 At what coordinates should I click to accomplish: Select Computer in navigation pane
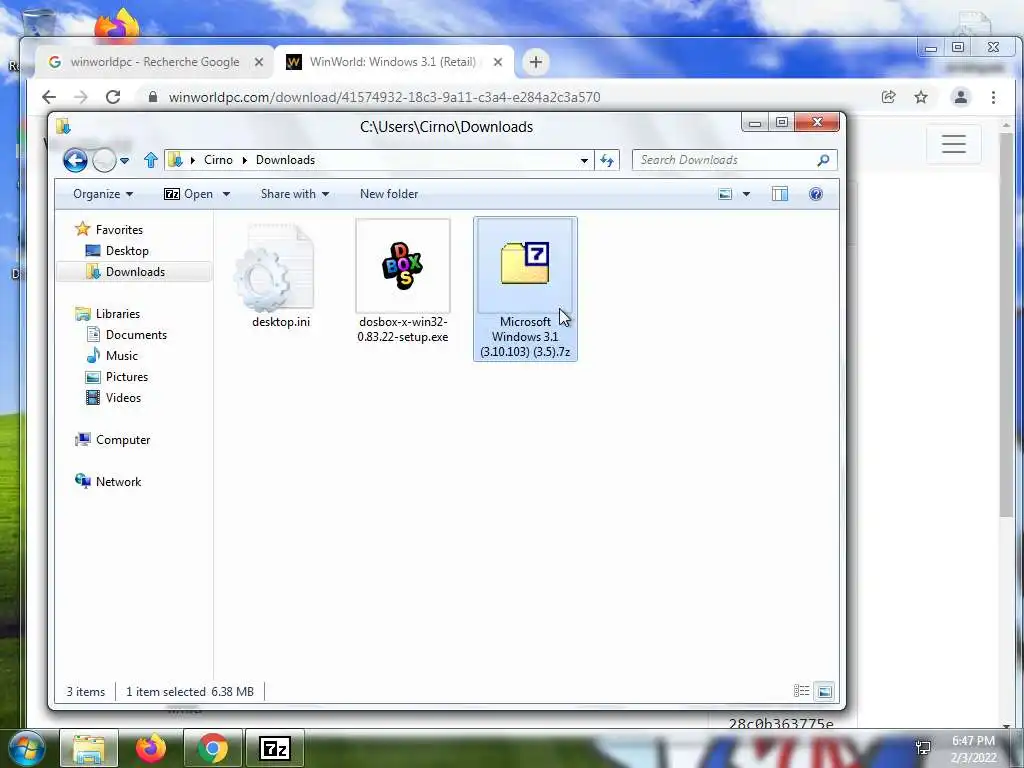tap(113, 440)
